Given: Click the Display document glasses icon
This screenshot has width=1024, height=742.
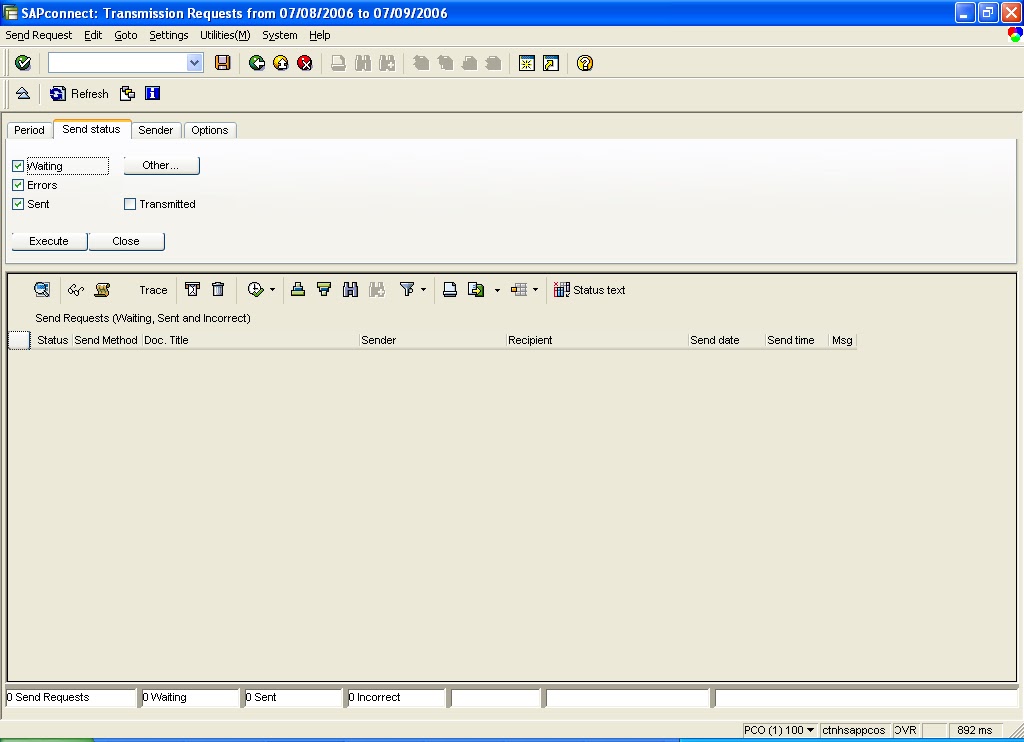Looking at the screenshot, I should (76, 289).
